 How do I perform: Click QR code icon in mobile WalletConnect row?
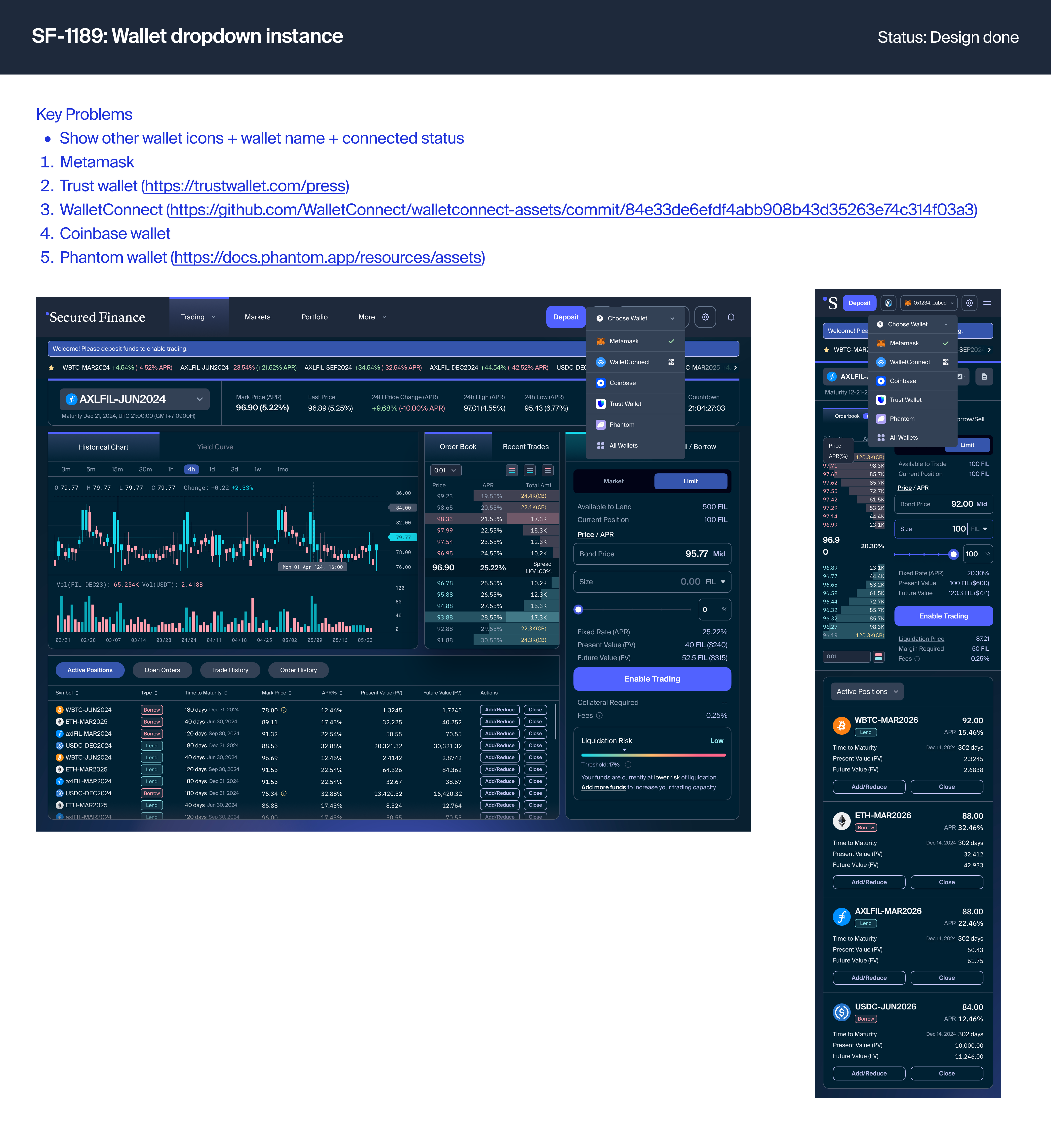pos(946,362)
